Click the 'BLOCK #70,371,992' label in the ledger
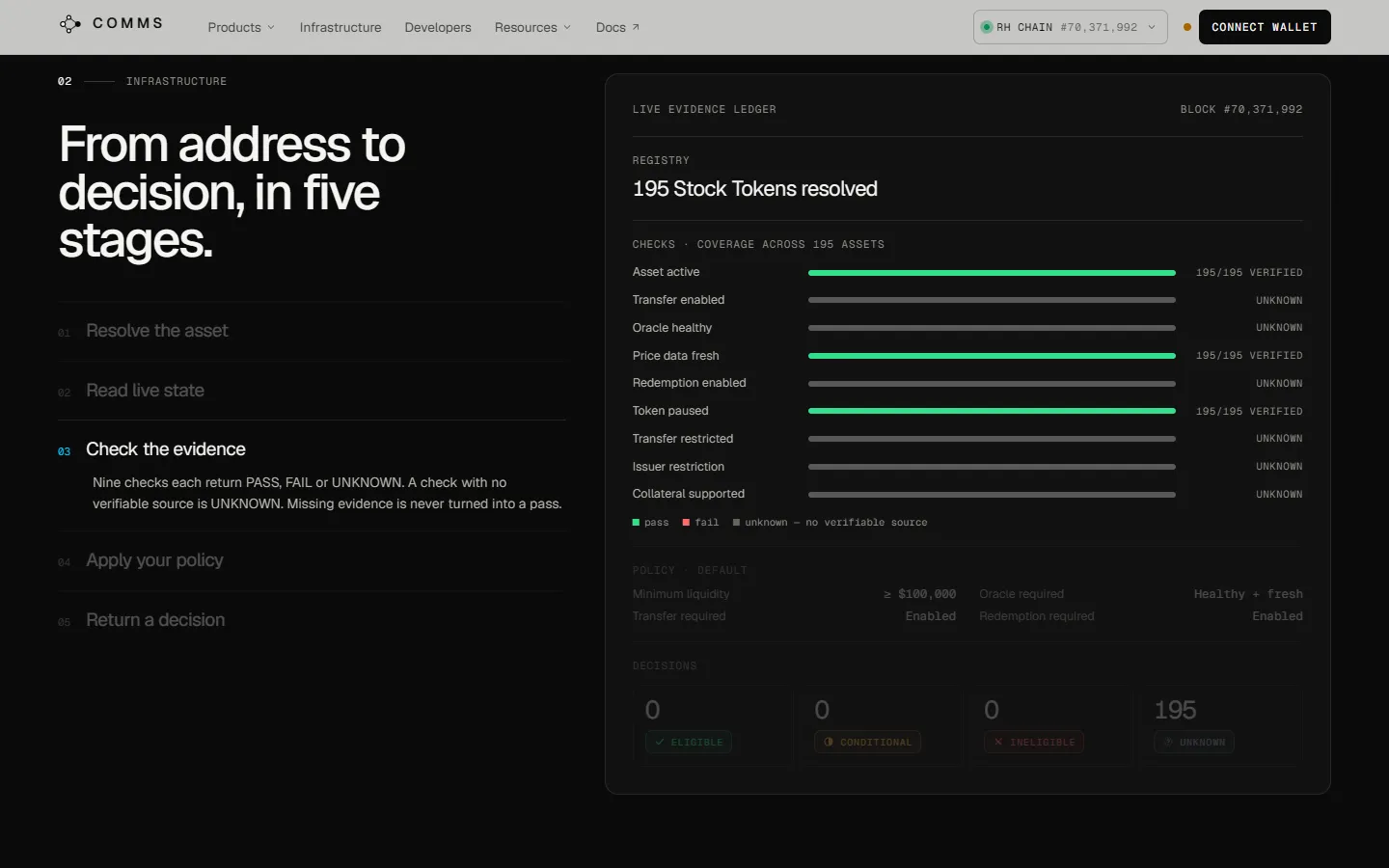1389x868 pixels. pos(1241,109)
